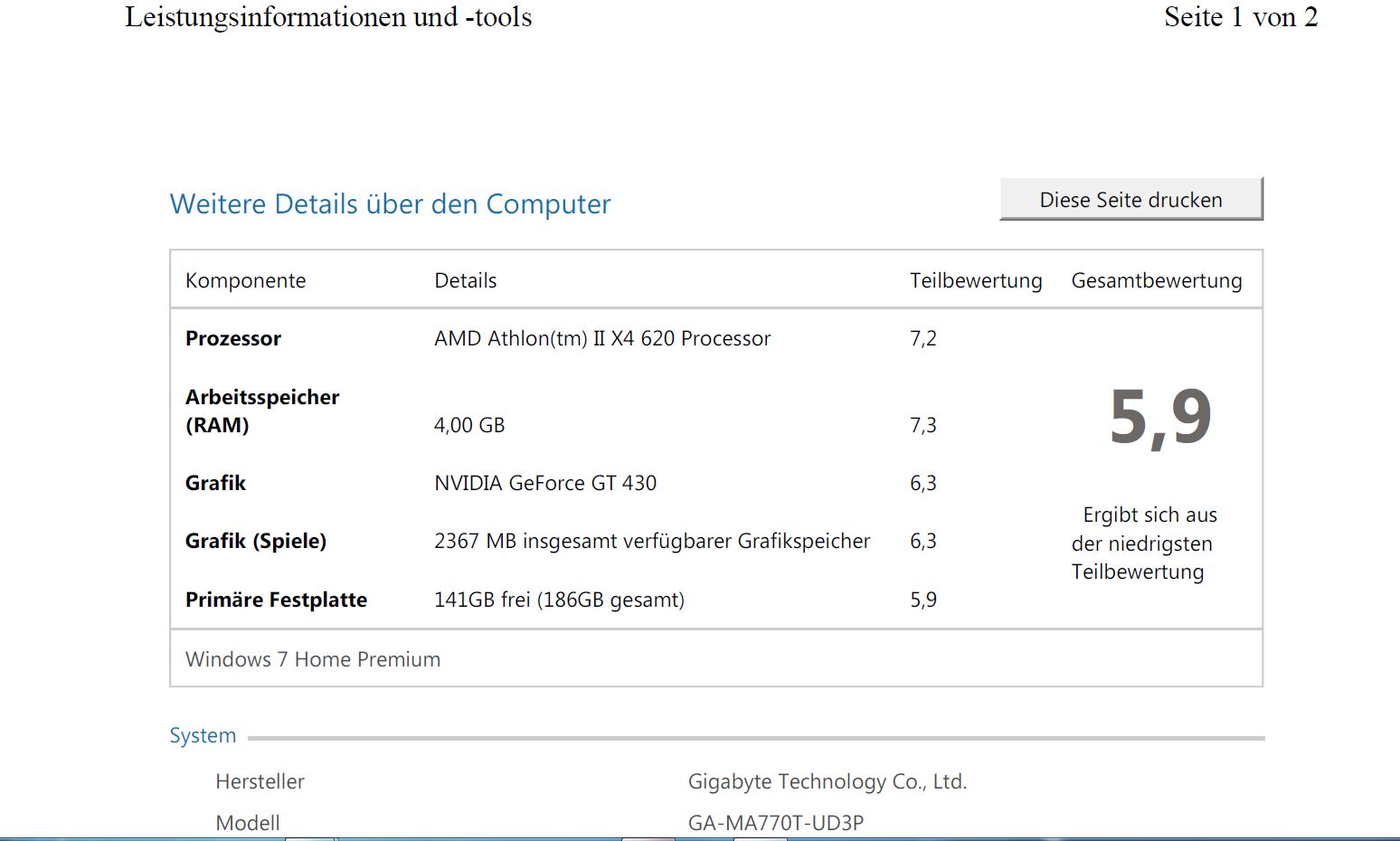This screenshot has width=1400, height=841.
Task: Click the NVIDIA GeForce GT 430 entry
Action: [544, 484]
